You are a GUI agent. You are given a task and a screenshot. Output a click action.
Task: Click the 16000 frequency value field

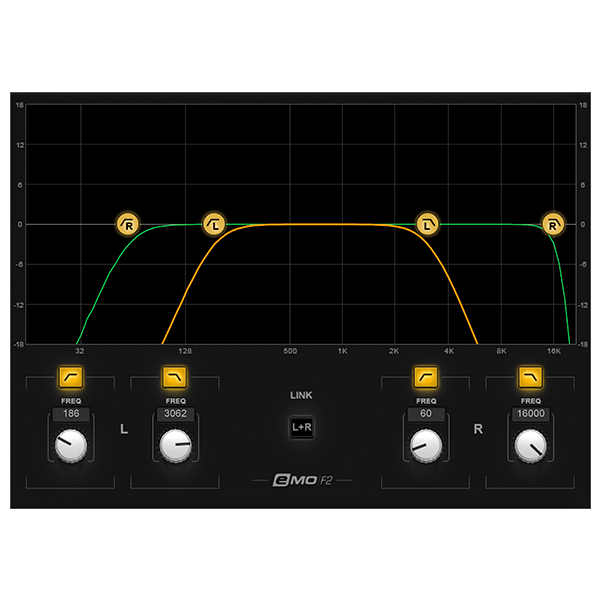click(529, 413)
